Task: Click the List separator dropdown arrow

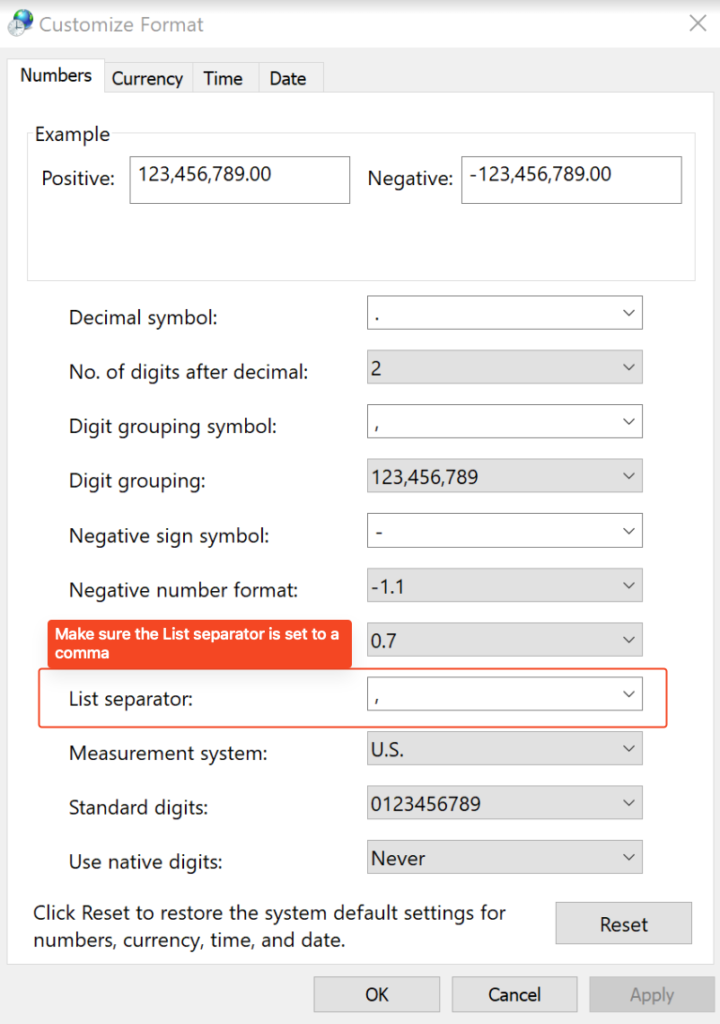Action: [628, 694]
